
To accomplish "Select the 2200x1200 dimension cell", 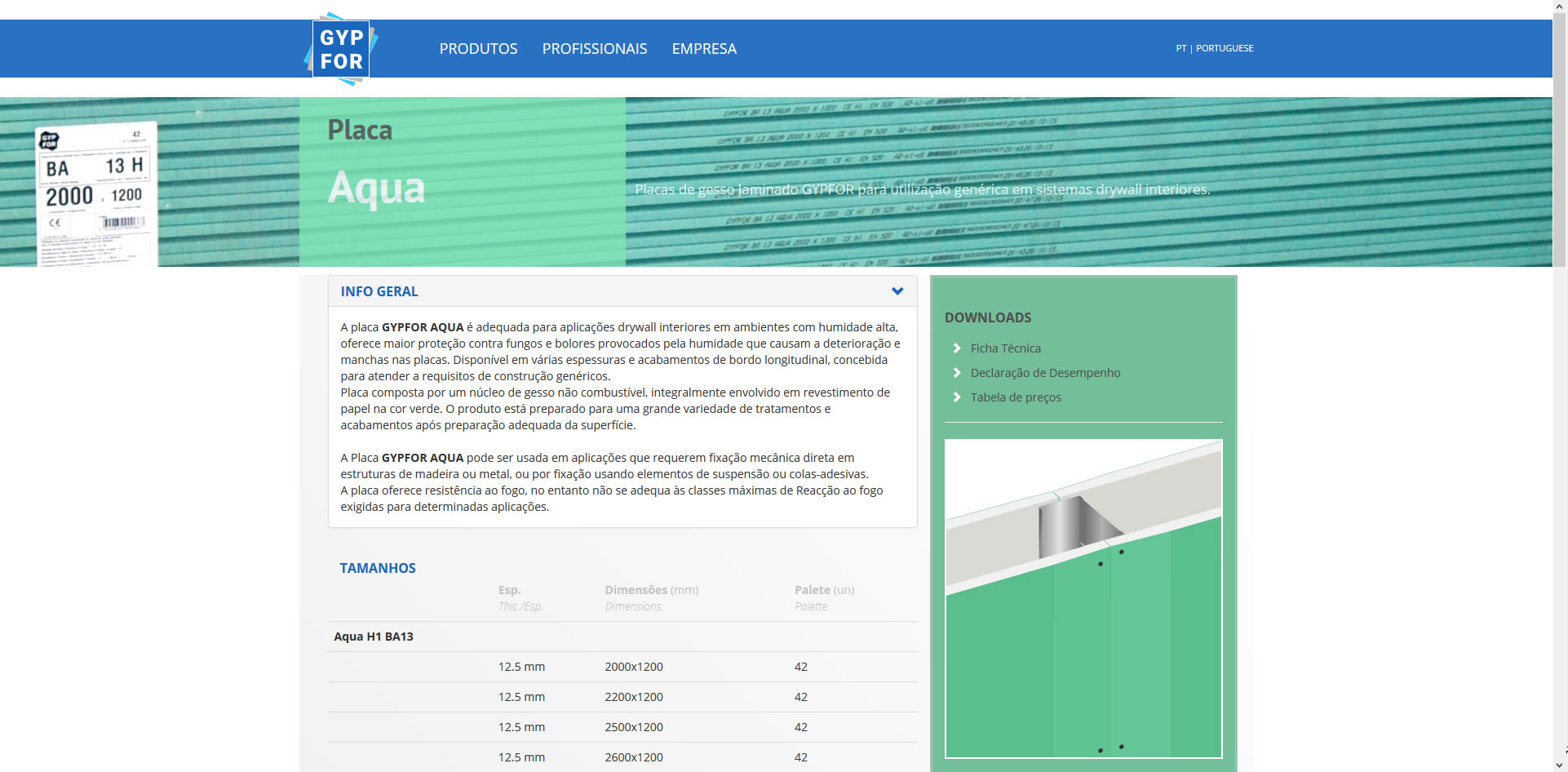I will pyautogui.click(x=634, y=697).
